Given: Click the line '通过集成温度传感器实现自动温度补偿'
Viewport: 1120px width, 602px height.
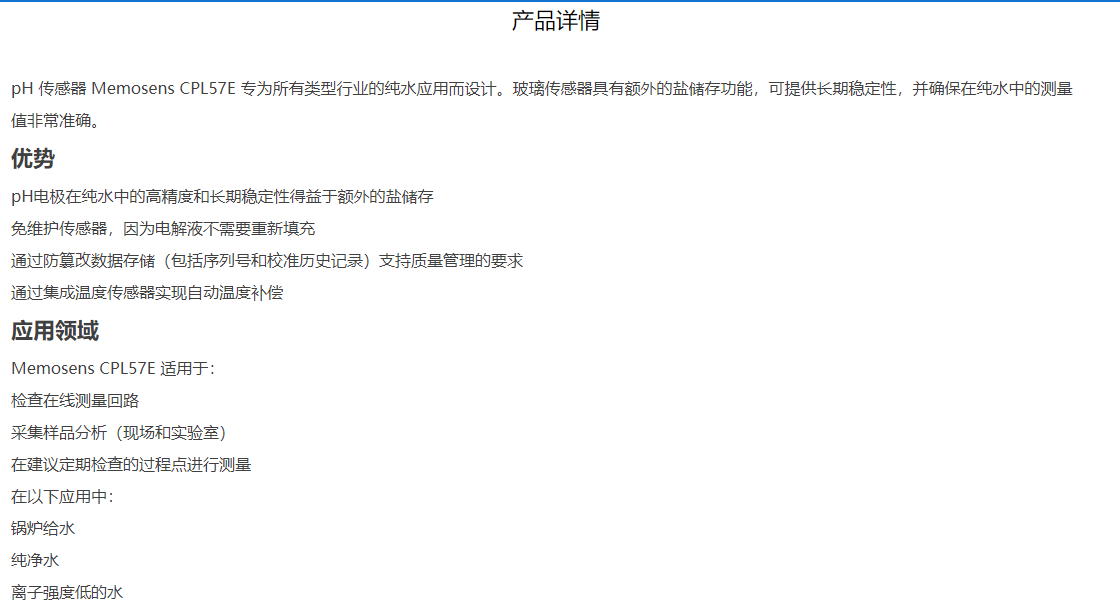Looking at the screenshot, I should tap(147, 293).
